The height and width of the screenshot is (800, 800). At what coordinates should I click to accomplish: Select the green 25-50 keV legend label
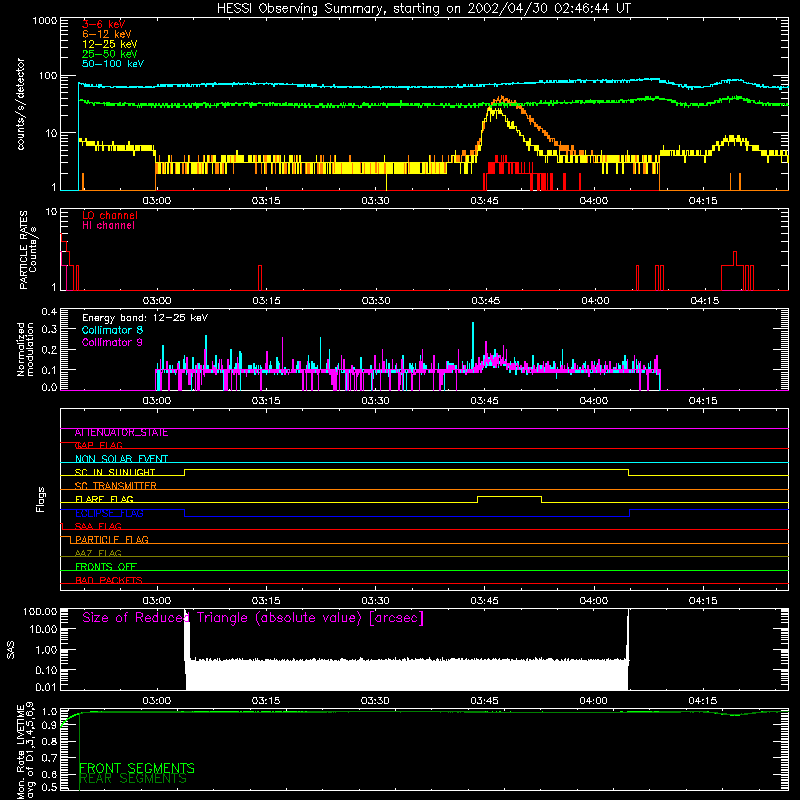pos(109,54)
